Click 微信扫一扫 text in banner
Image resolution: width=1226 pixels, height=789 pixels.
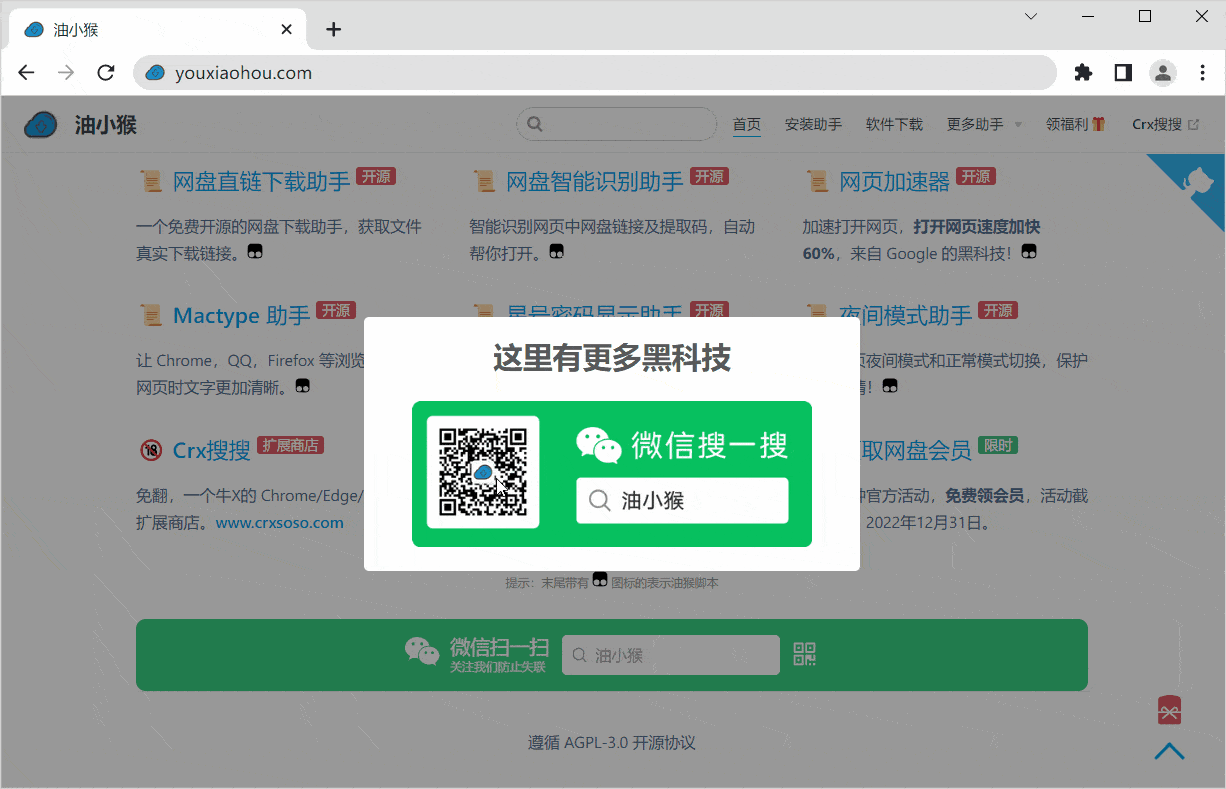point(499,647)
